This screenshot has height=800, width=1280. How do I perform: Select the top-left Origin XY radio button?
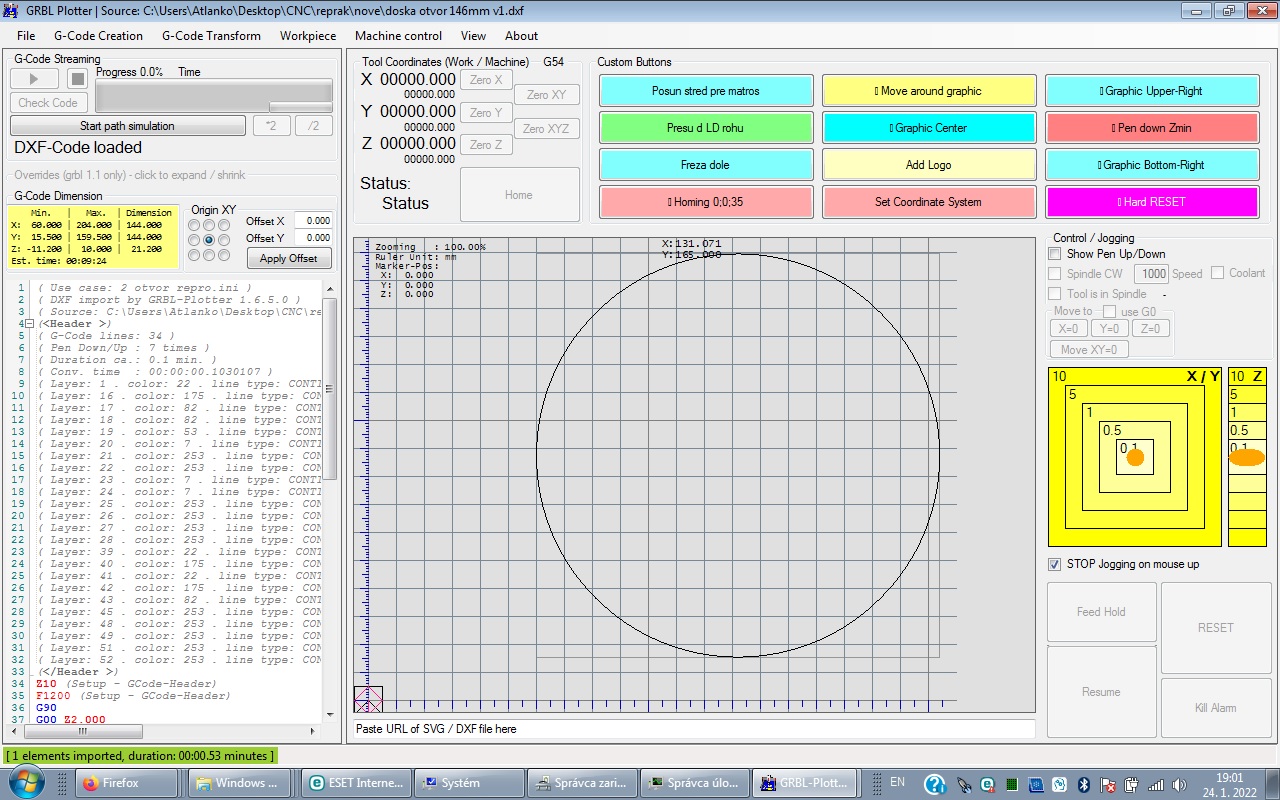pos(194,225)
